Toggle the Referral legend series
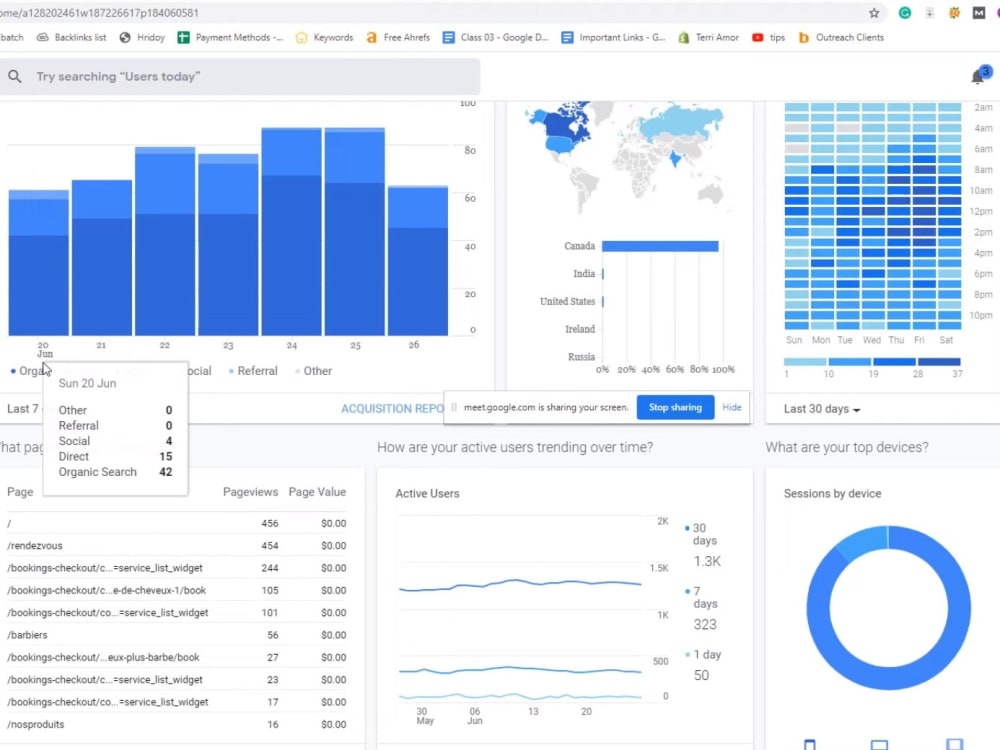Screen dimensions: 1000x750 pyautogui.click(x=253, y=371)
